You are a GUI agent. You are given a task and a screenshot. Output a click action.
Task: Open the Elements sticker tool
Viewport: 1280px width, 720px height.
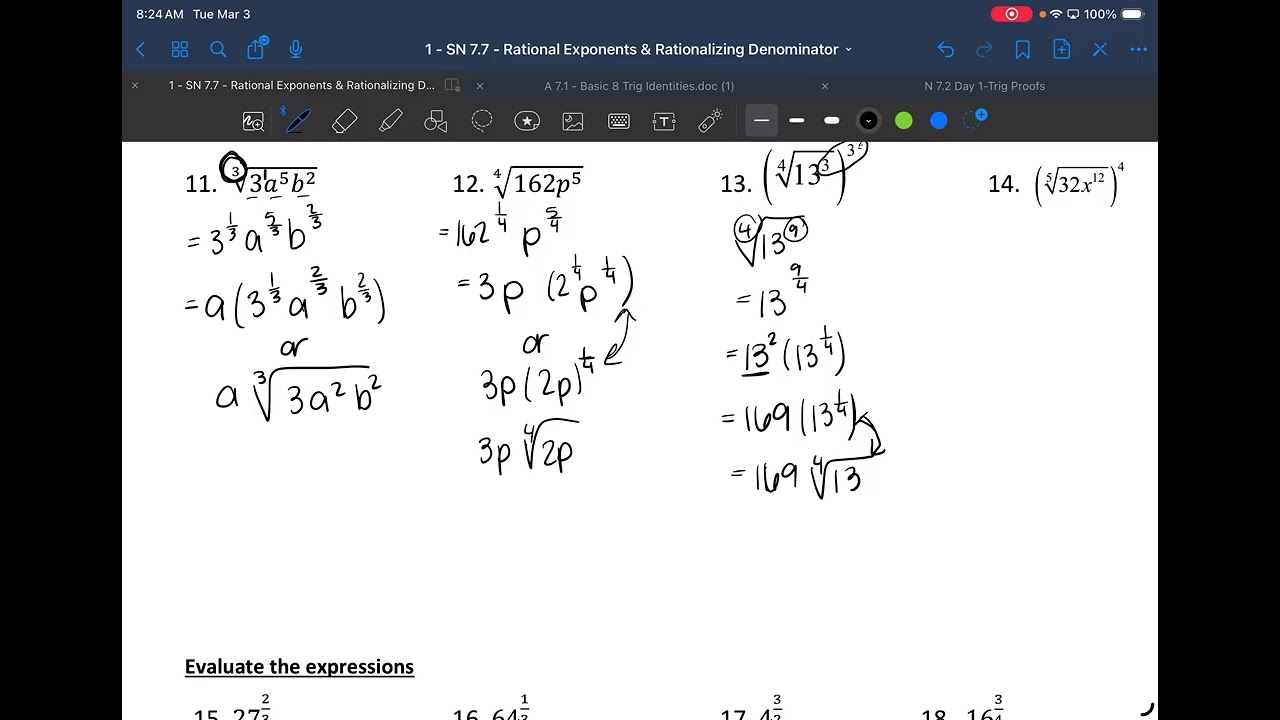(x=527, y=121)
